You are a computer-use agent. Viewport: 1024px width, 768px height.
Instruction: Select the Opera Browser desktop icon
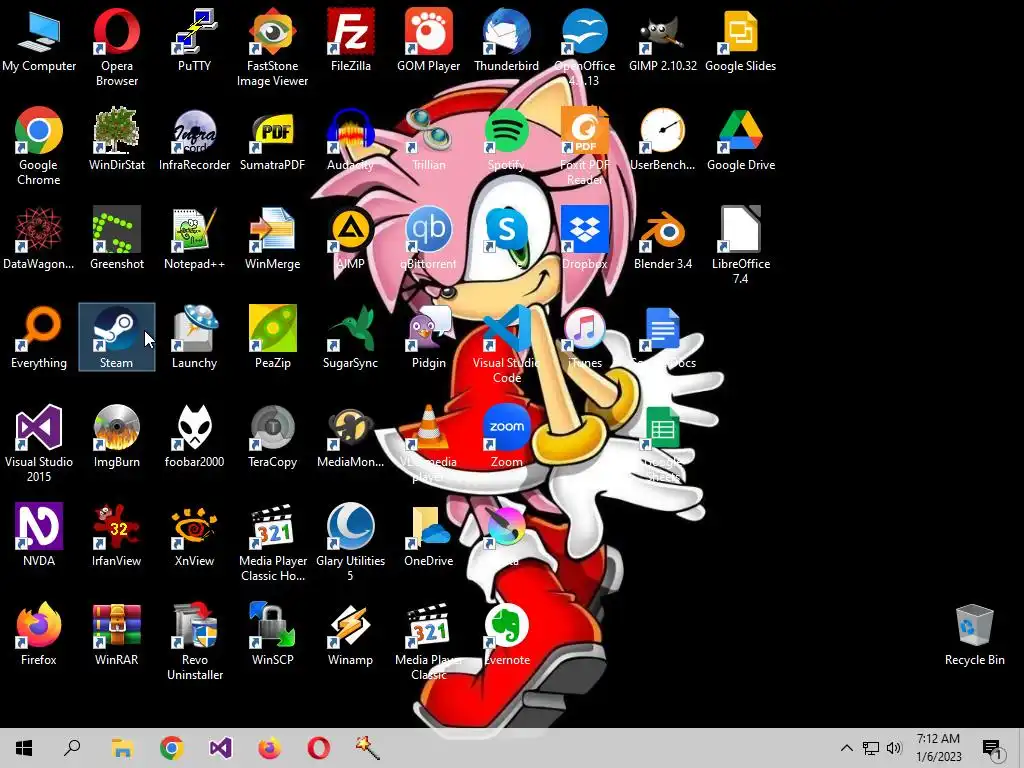pos(116,32)
